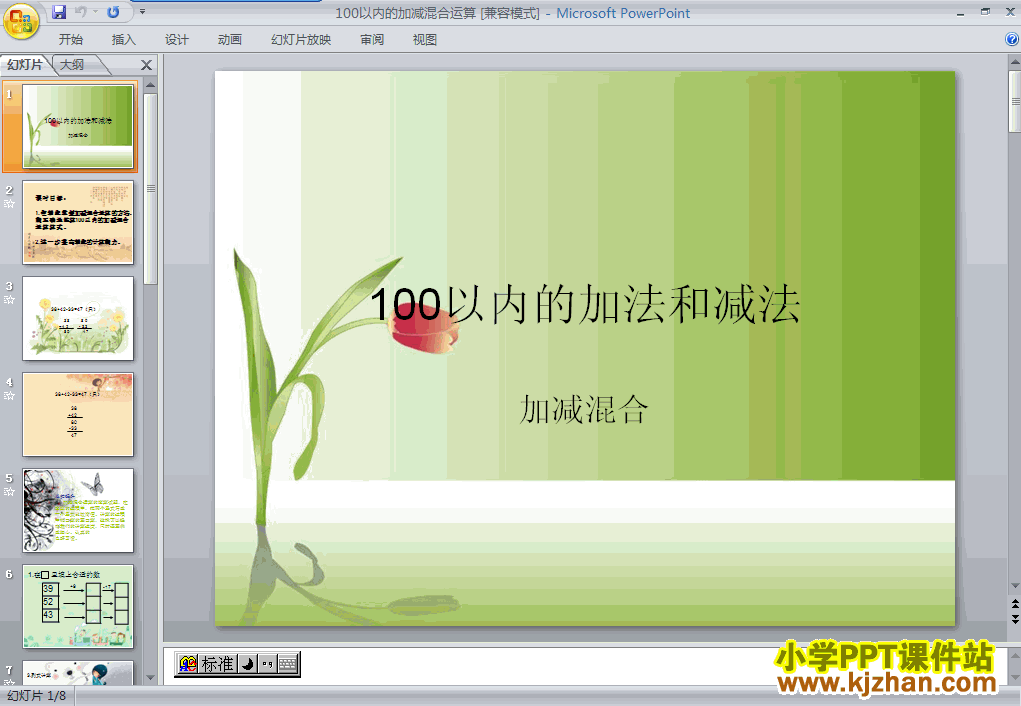1021x706 pixels.
Task: Select slide 4 thumbnail
Action: 78,414
